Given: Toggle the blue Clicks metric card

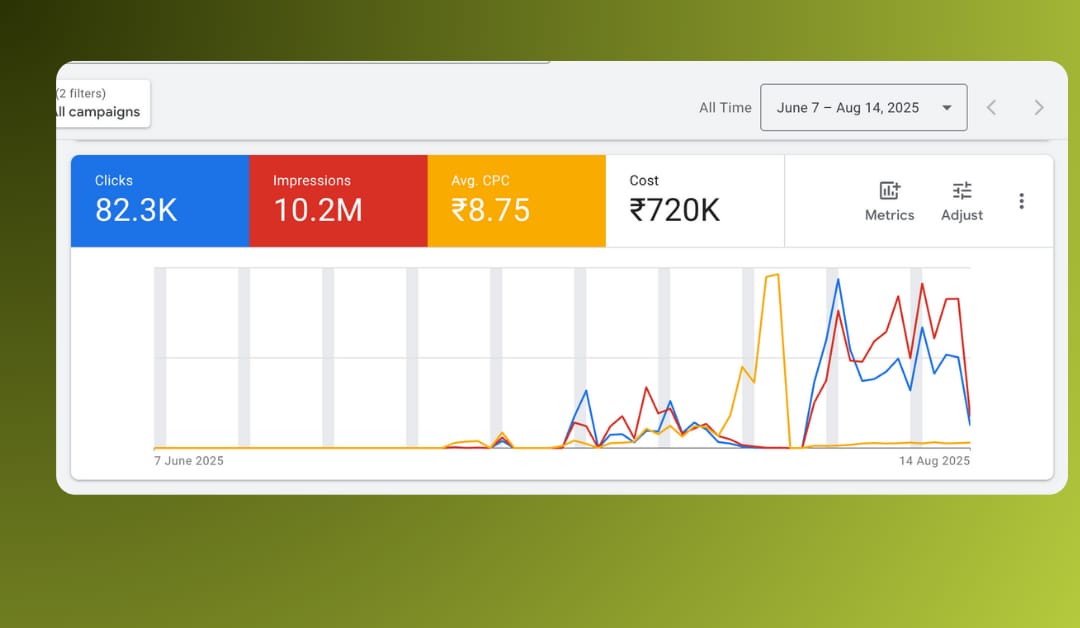Looking at the screenshot, I should pyautogui.click(x=159, y=201).
